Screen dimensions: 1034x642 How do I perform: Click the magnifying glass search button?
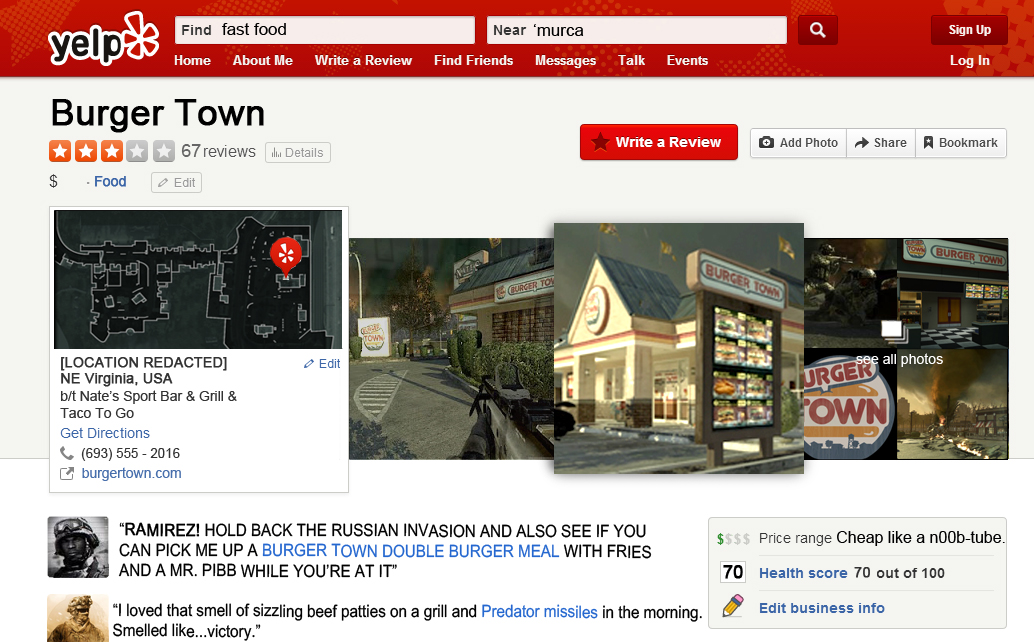(x=818, y=30)
